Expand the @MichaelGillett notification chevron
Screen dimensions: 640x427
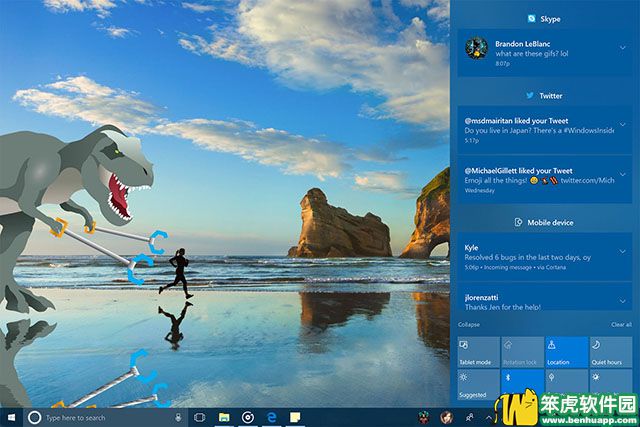coord(623,174)
